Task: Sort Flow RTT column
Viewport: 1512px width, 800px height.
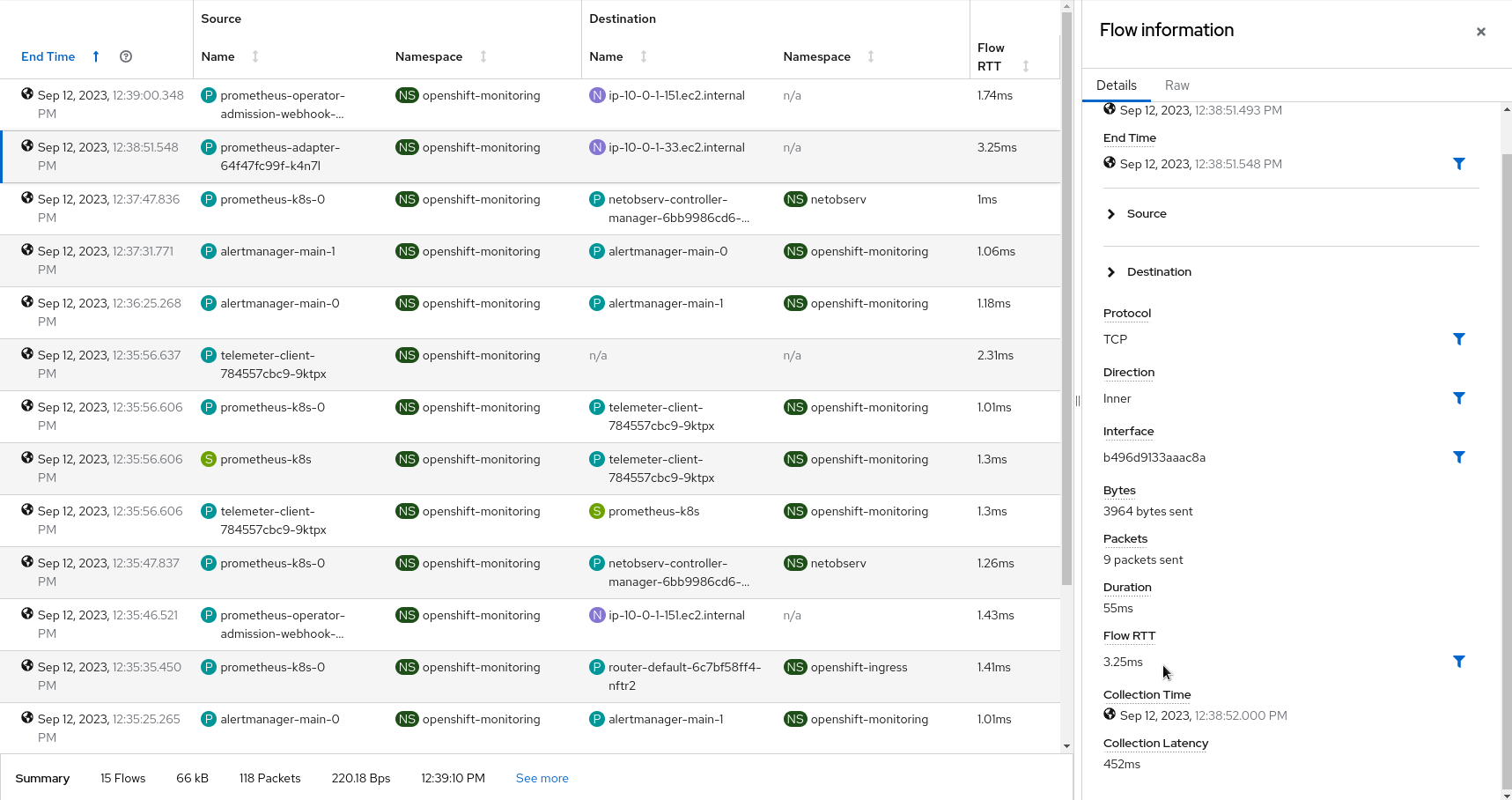Action: [1026, 66]
